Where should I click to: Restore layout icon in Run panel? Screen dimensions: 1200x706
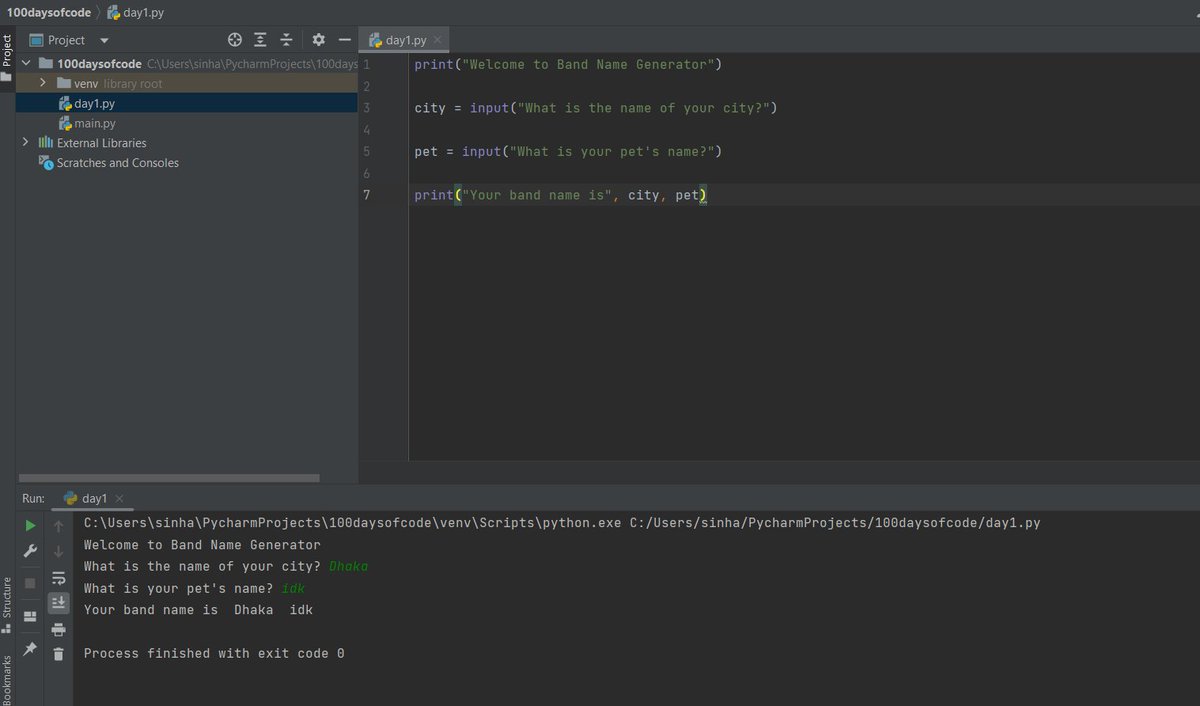pos(30,616)
